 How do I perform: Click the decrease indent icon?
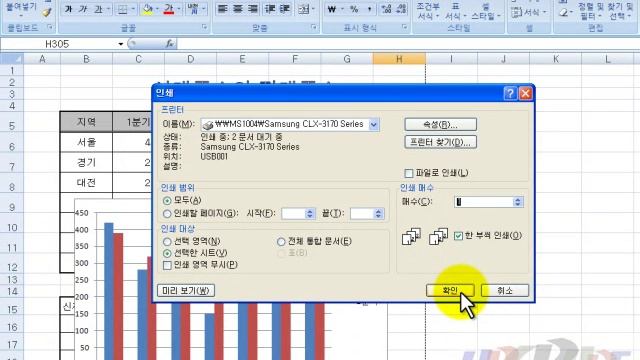pos(270,9)
